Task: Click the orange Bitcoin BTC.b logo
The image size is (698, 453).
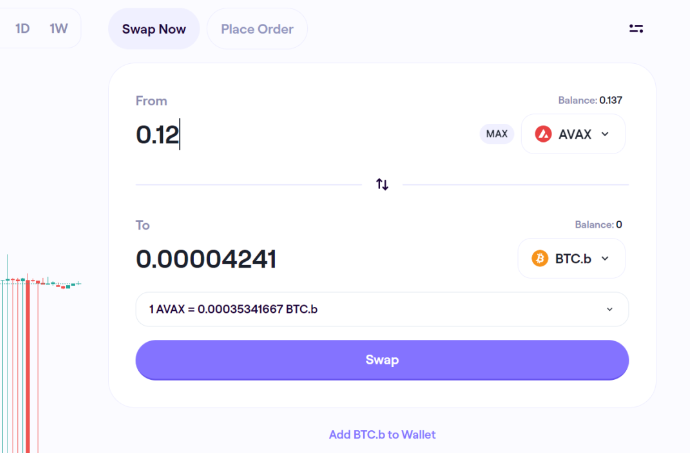Action: [540, 259]
